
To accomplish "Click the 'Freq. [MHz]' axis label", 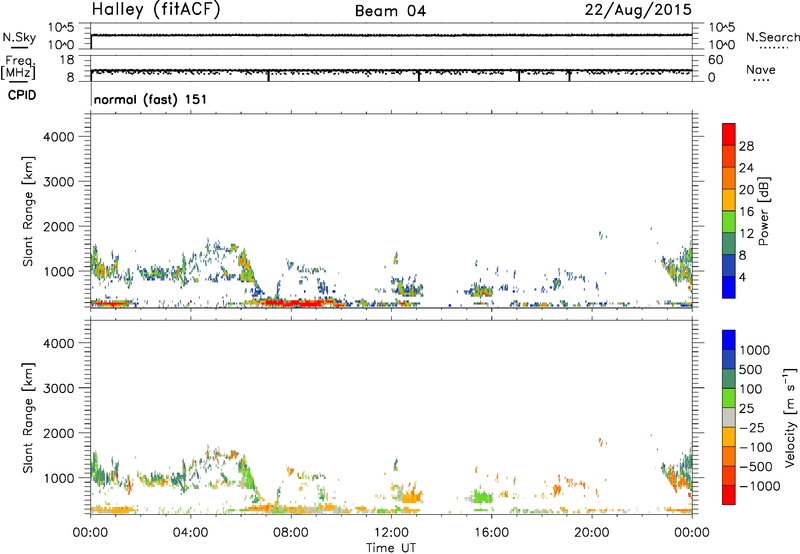I will 18,67.
